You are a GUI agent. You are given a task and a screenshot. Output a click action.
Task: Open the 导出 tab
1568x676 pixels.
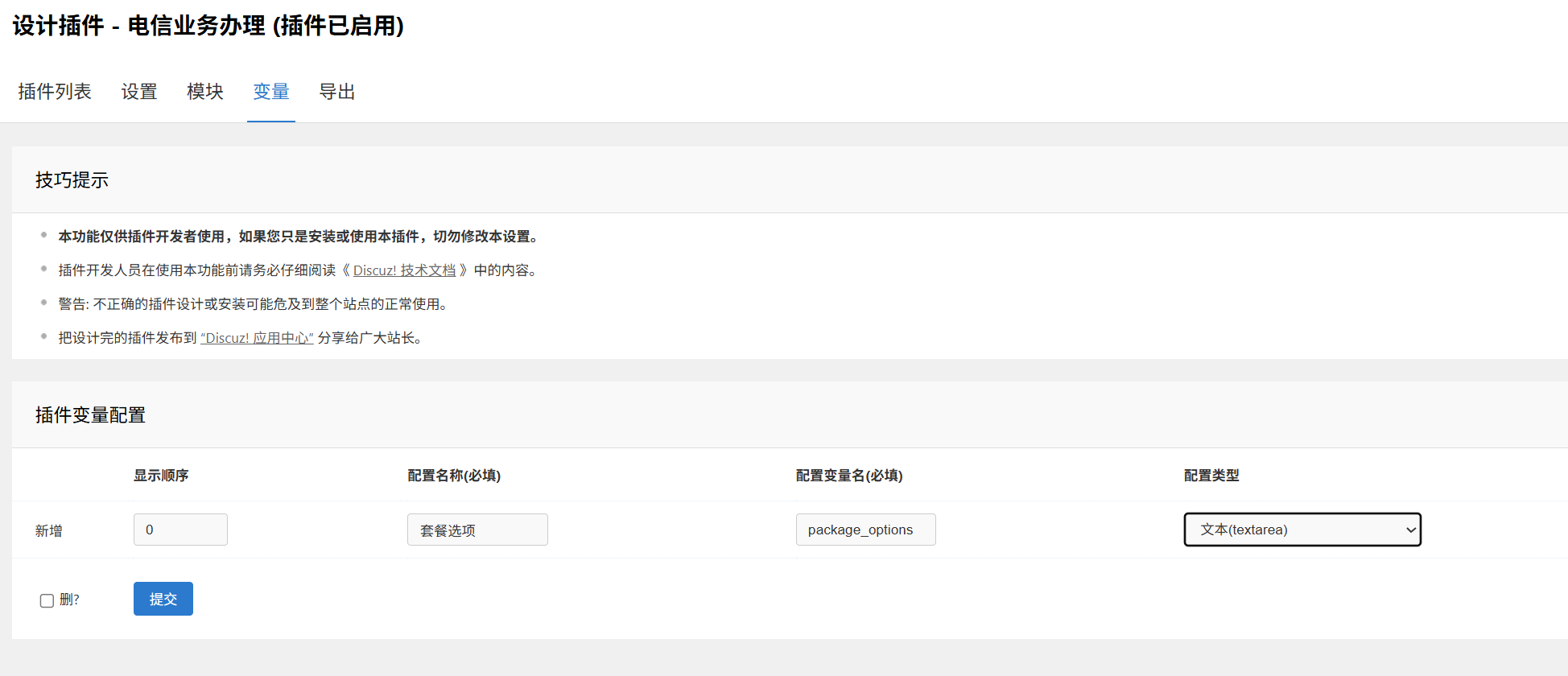(337, 92)
